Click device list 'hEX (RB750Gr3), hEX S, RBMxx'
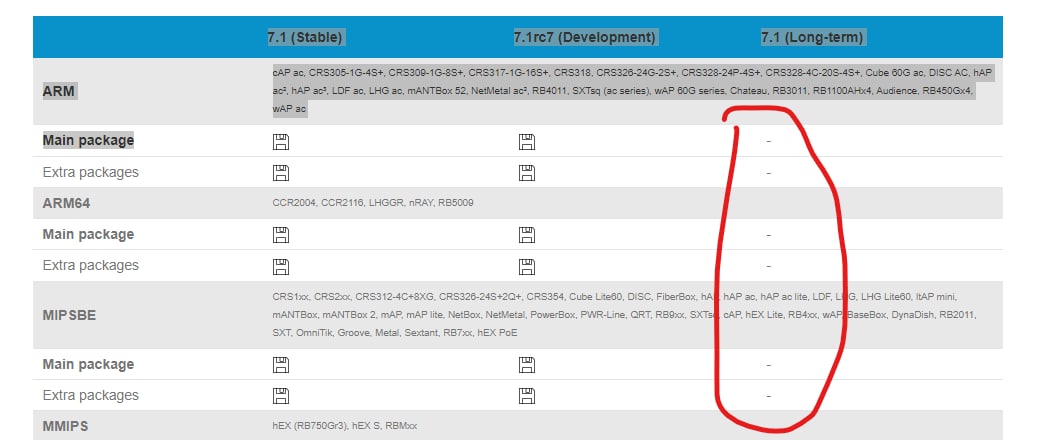The height and width of the screenshot is (440, 1057). [x=344, y=426]
